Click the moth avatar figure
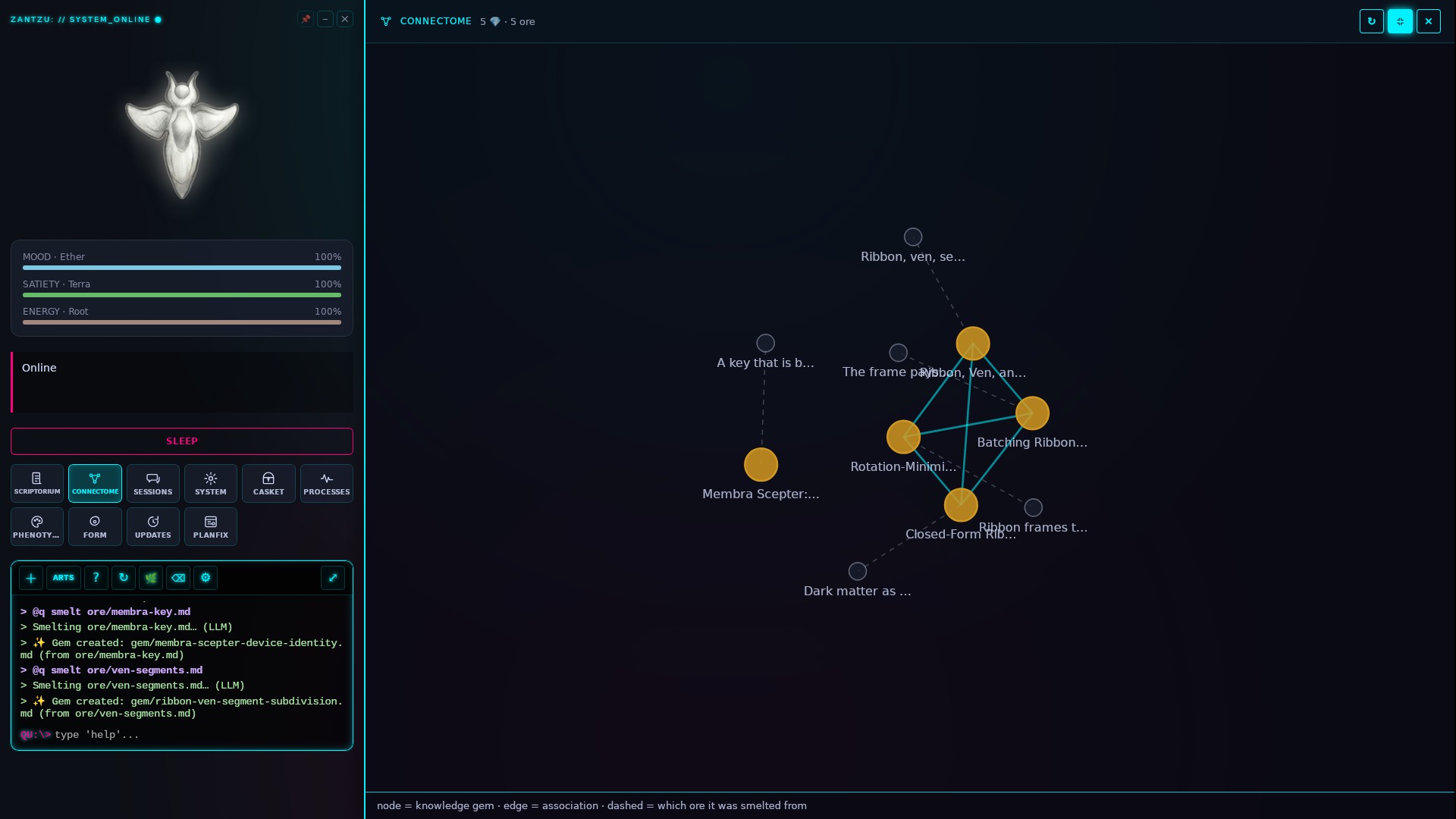Viewport: 1456px width, 819px height. 182,134
